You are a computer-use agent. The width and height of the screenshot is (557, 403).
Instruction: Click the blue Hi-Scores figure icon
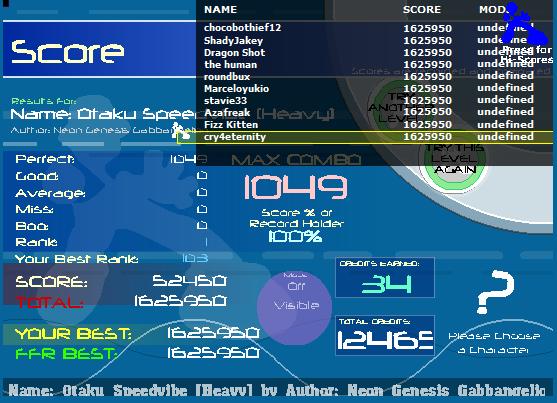point(521,24)
